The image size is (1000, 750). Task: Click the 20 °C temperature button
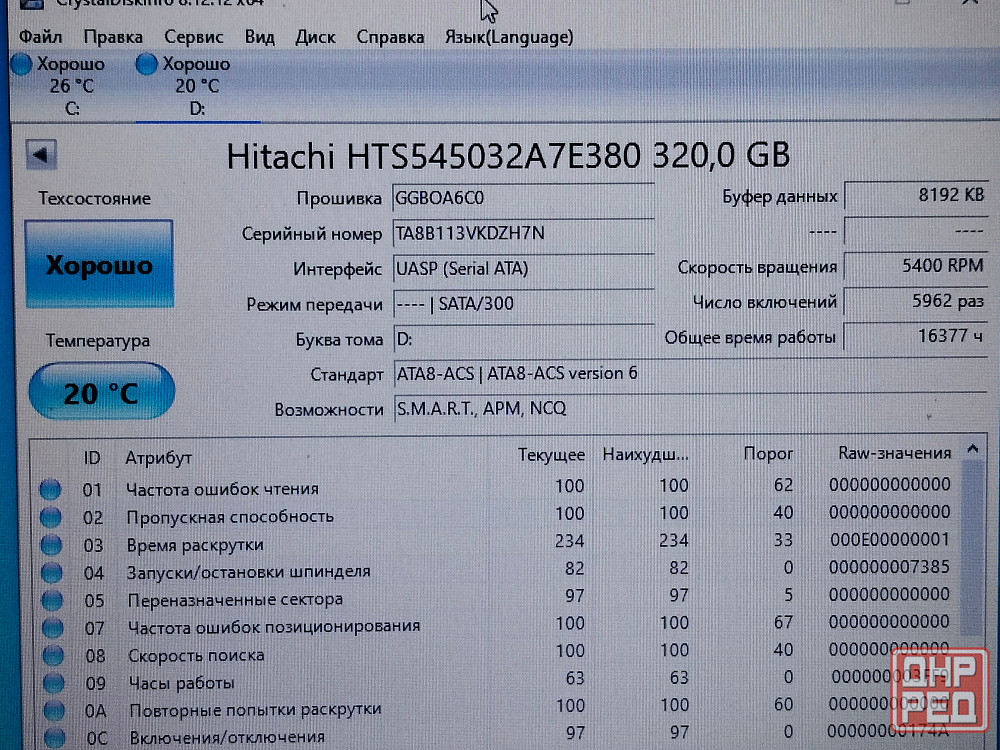[x=101, y=392]
